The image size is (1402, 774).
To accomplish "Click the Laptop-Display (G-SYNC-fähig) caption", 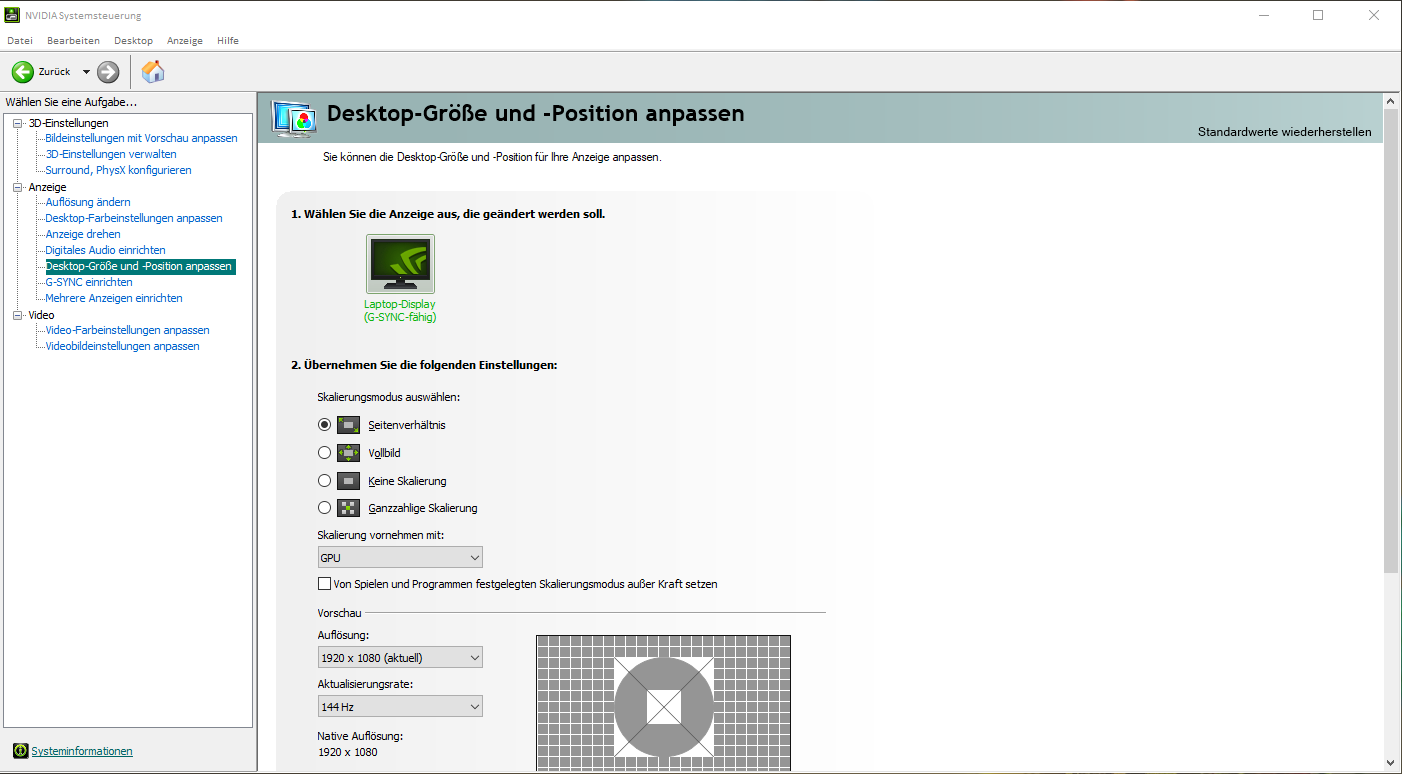I will point(400,310).
